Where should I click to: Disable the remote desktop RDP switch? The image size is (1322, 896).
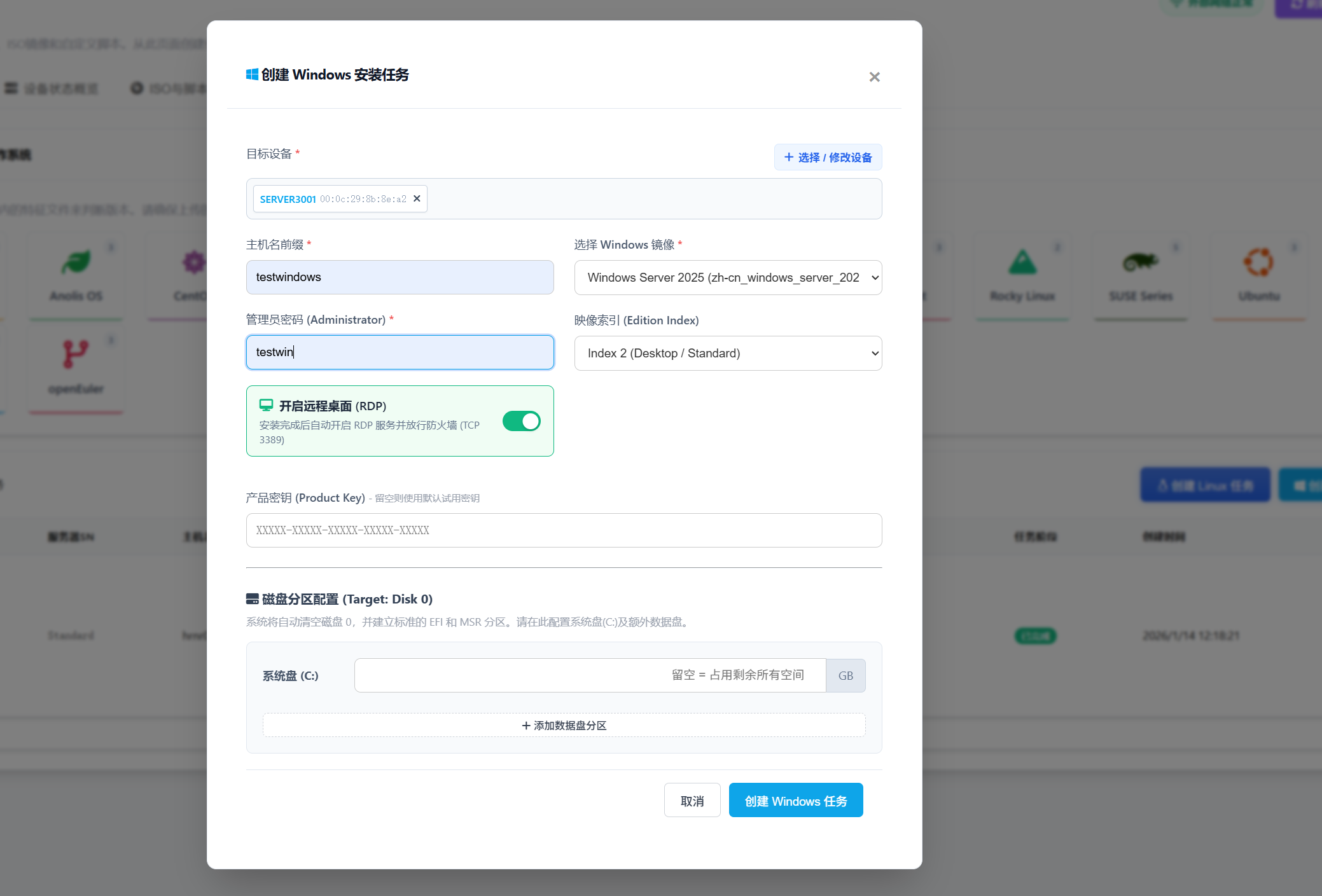coord(521,421)
